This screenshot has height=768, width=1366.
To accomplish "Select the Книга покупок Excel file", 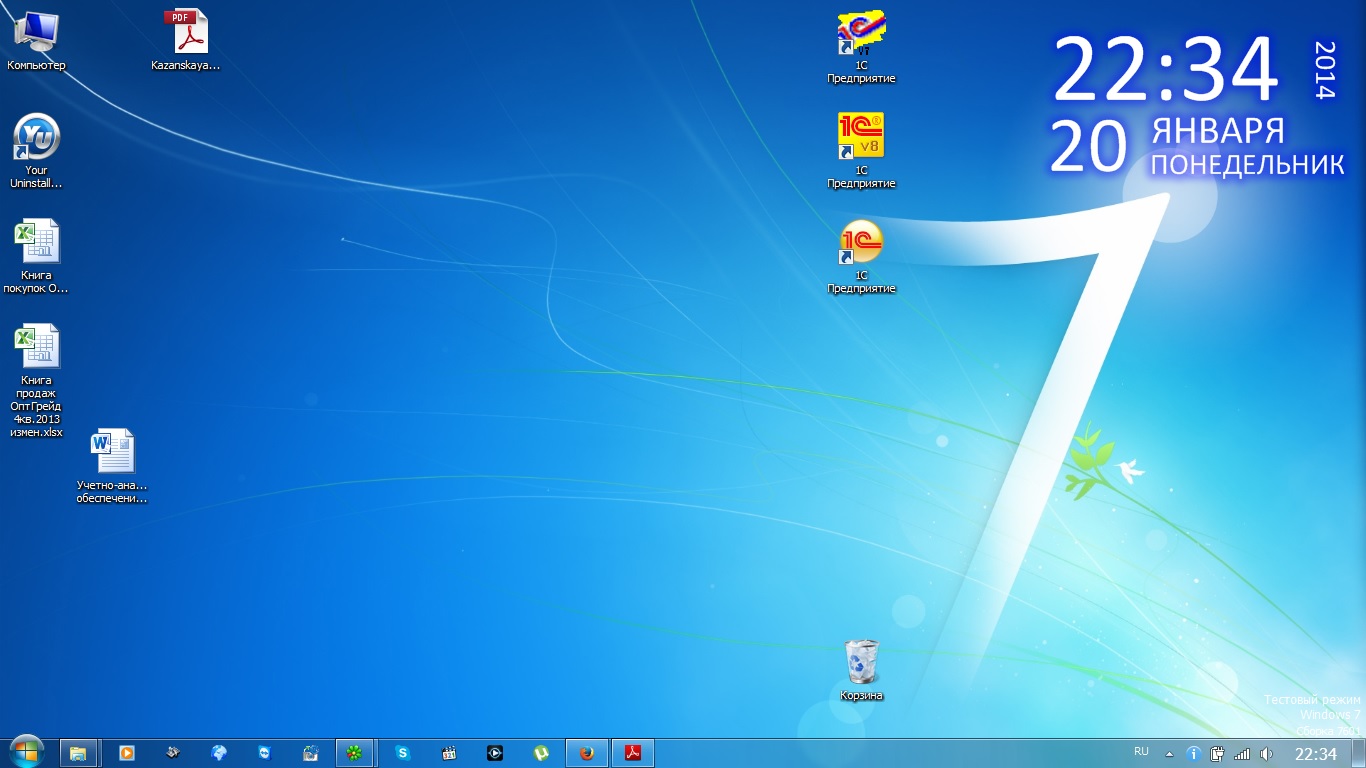I will (x=36, y=257).
